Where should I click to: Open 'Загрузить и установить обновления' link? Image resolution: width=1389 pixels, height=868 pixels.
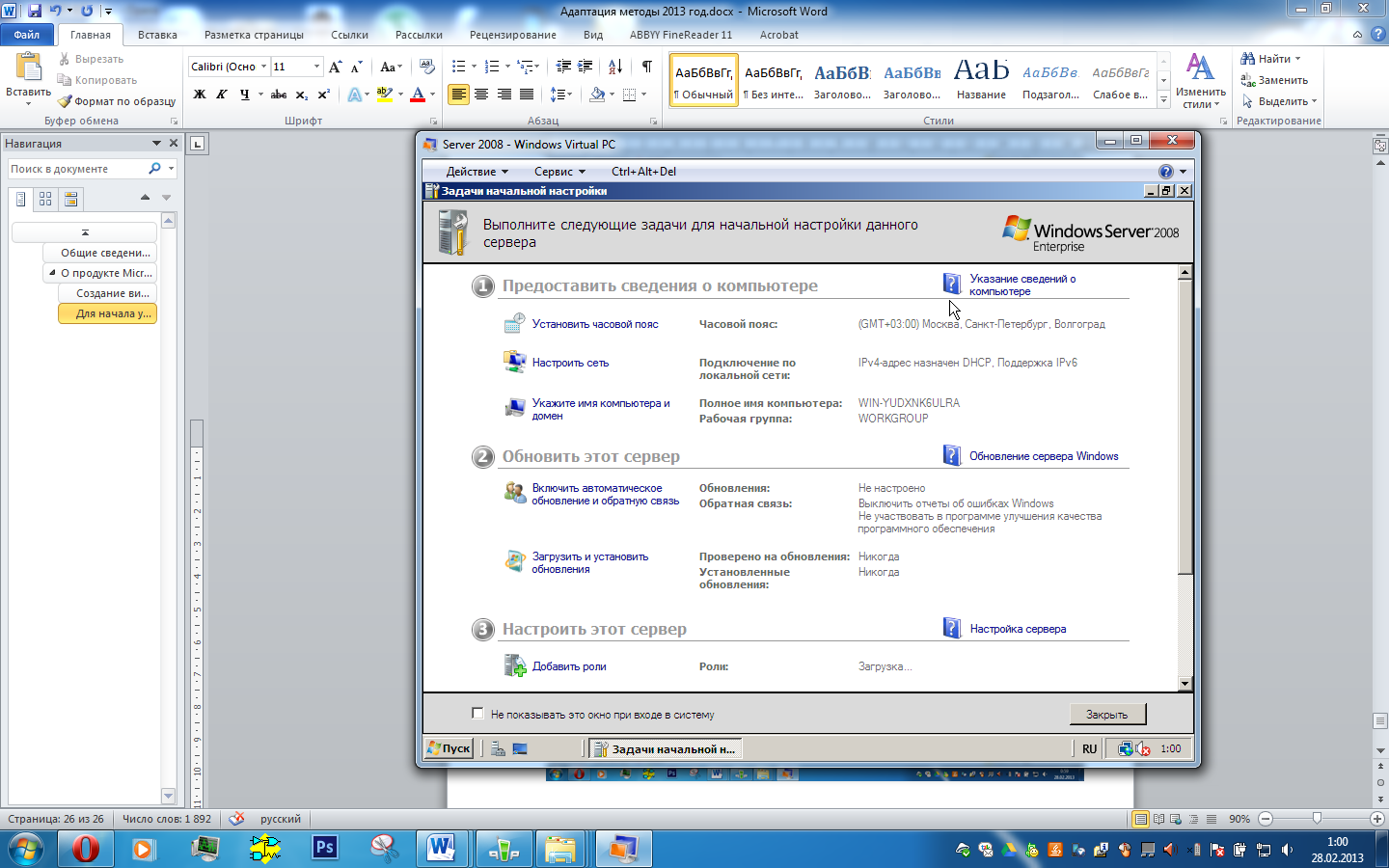(x=589, y=563)
